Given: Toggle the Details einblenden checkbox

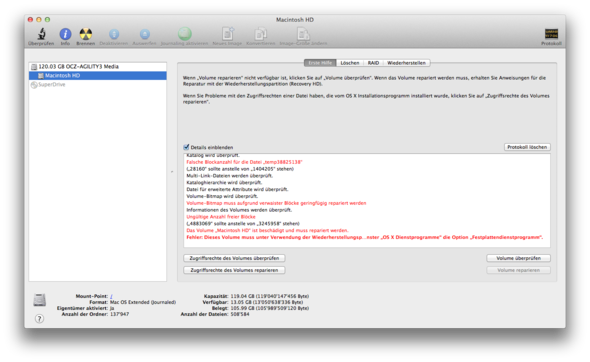Looking at the screenshot, I should click(x=186, y=147).
